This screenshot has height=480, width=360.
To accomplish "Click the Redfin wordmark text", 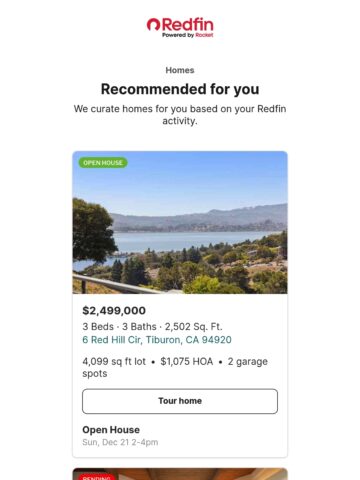I will point(188,24).
